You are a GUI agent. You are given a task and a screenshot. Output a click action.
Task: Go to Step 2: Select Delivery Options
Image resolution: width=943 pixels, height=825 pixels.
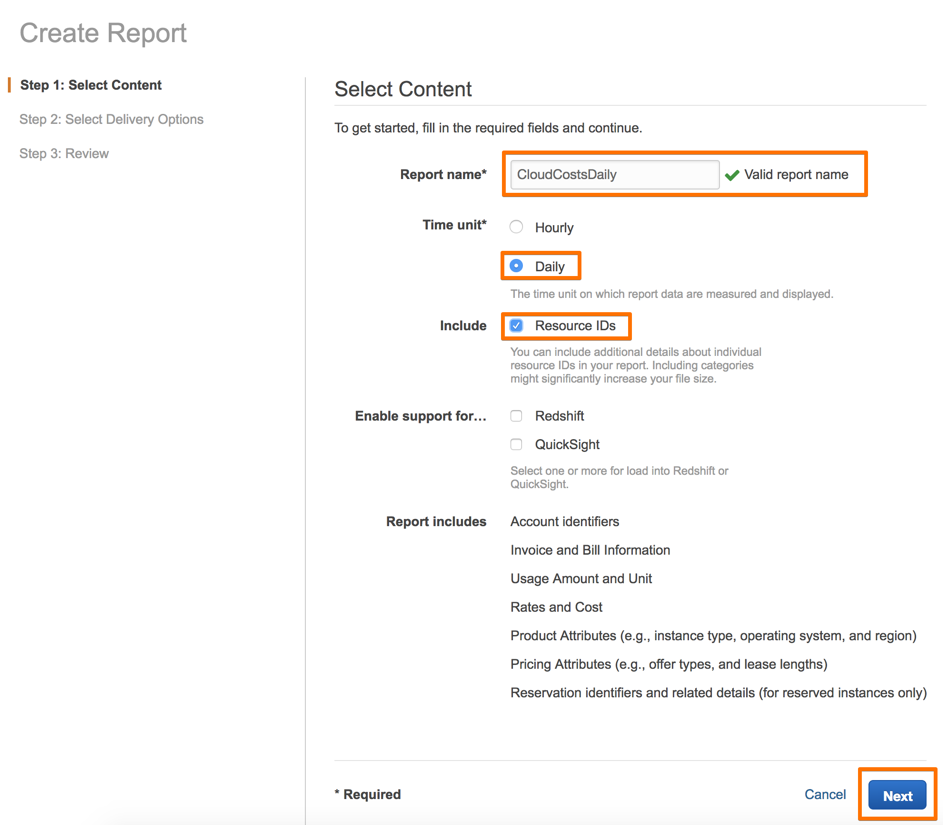point(111,119)
